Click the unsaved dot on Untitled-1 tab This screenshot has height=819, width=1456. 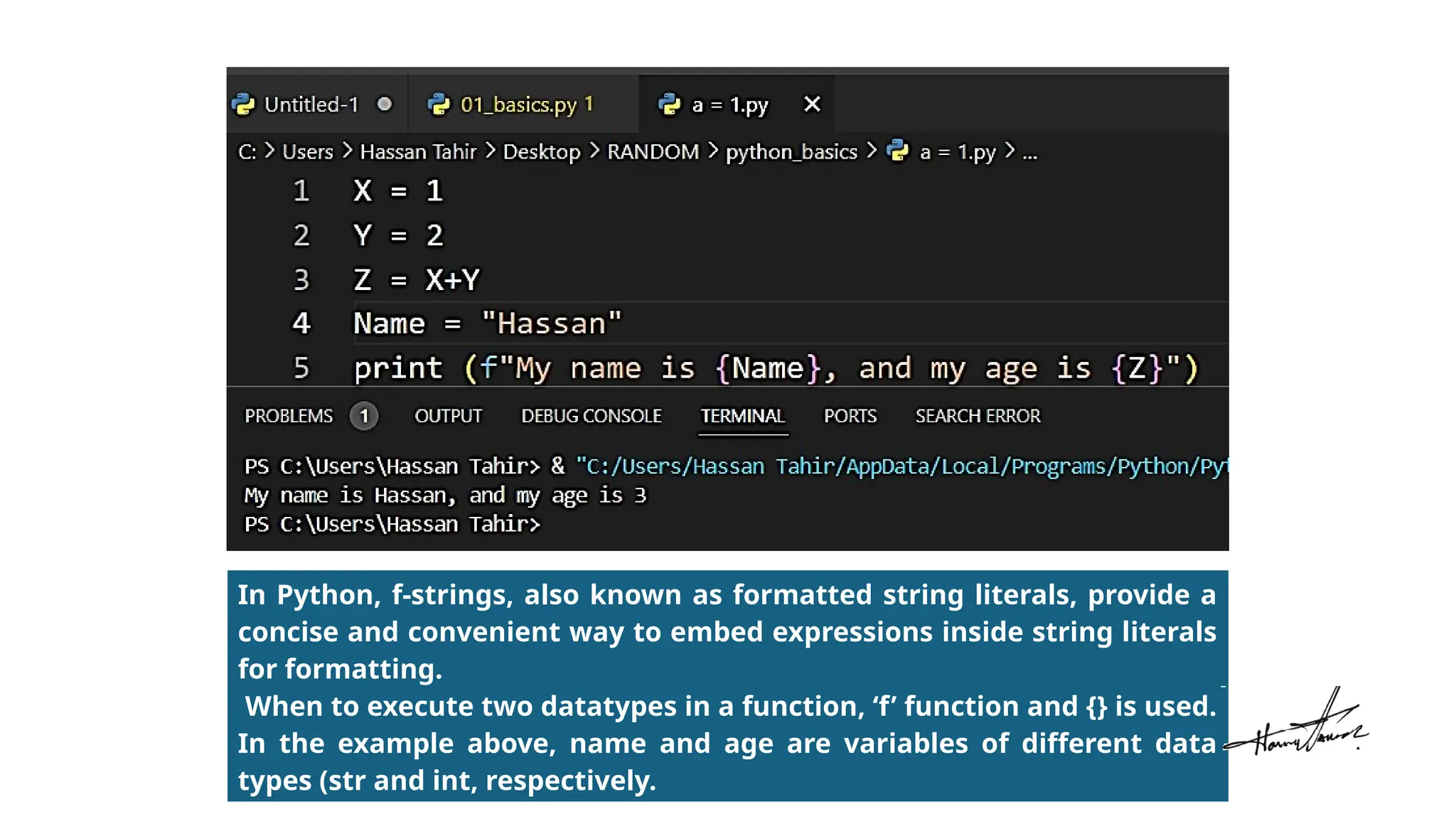point(385,105)
